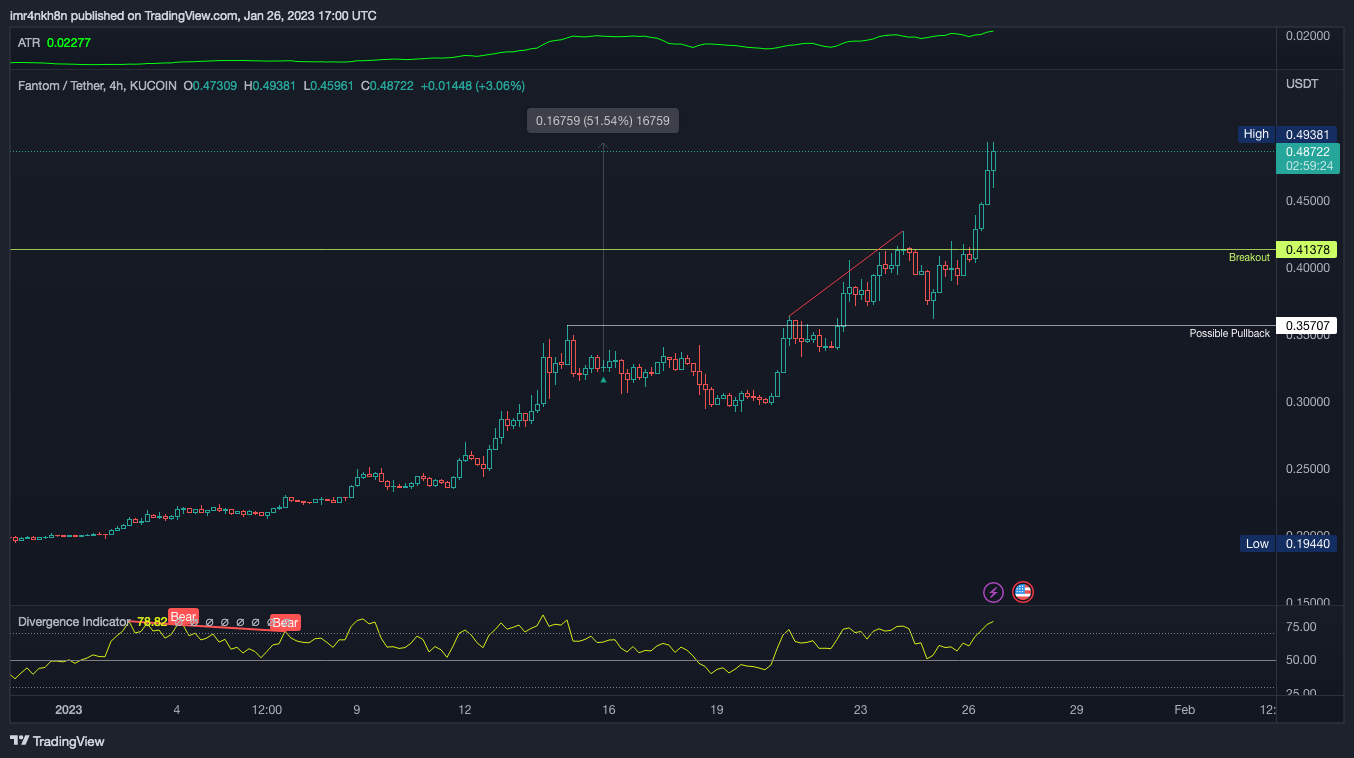Click the Divergence Indicator label
1354x758 pixels.
coord(74,622)
